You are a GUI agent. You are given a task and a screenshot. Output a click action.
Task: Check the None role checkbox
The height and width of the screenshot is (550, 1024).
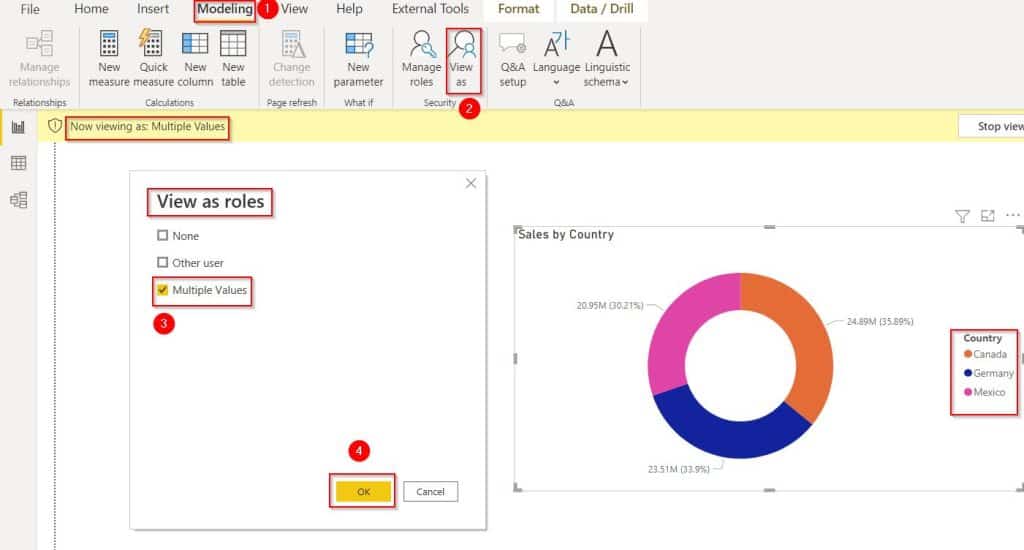point(163,235)
